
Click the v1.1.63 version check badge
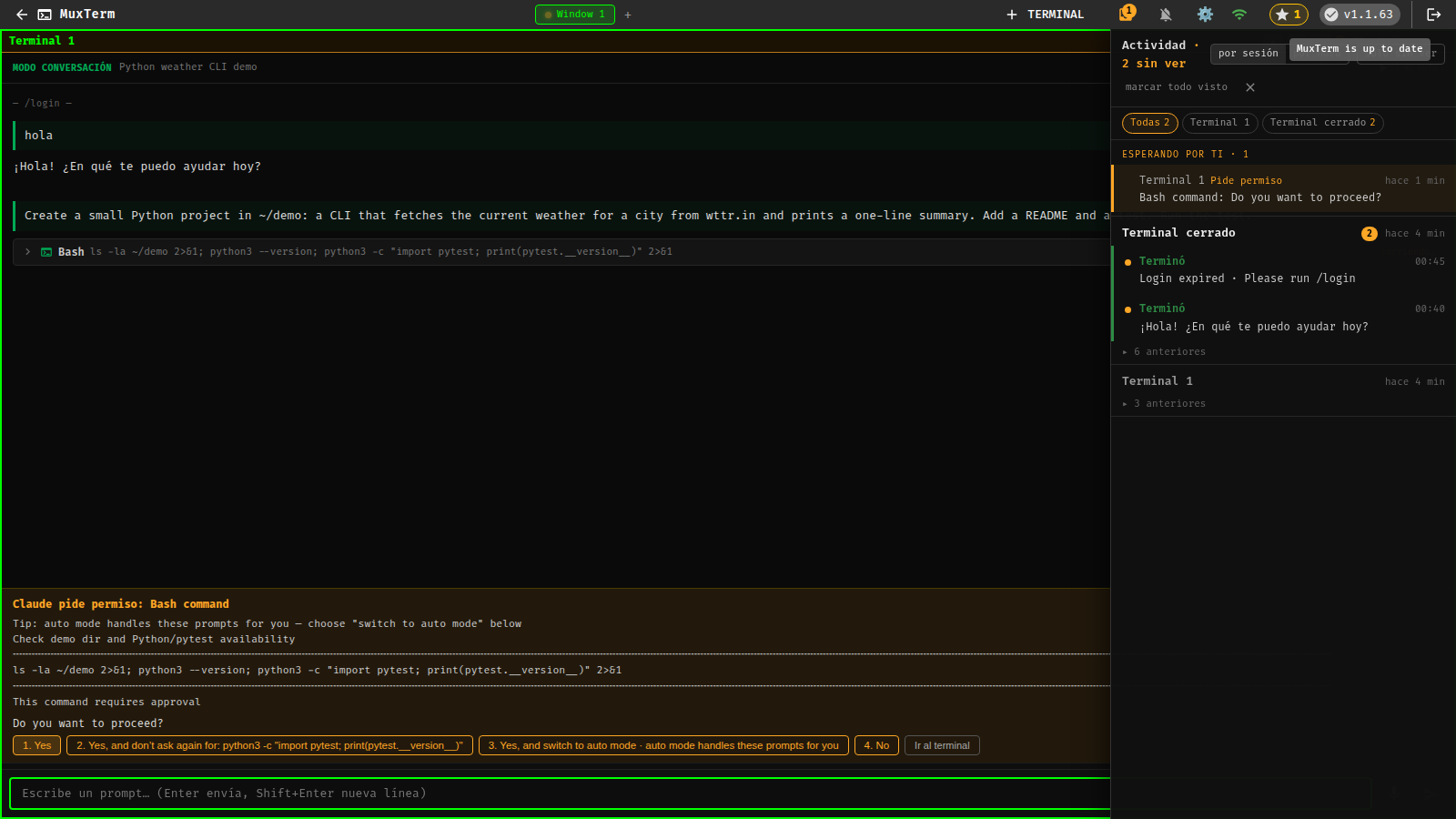(x=1360, y=15)
